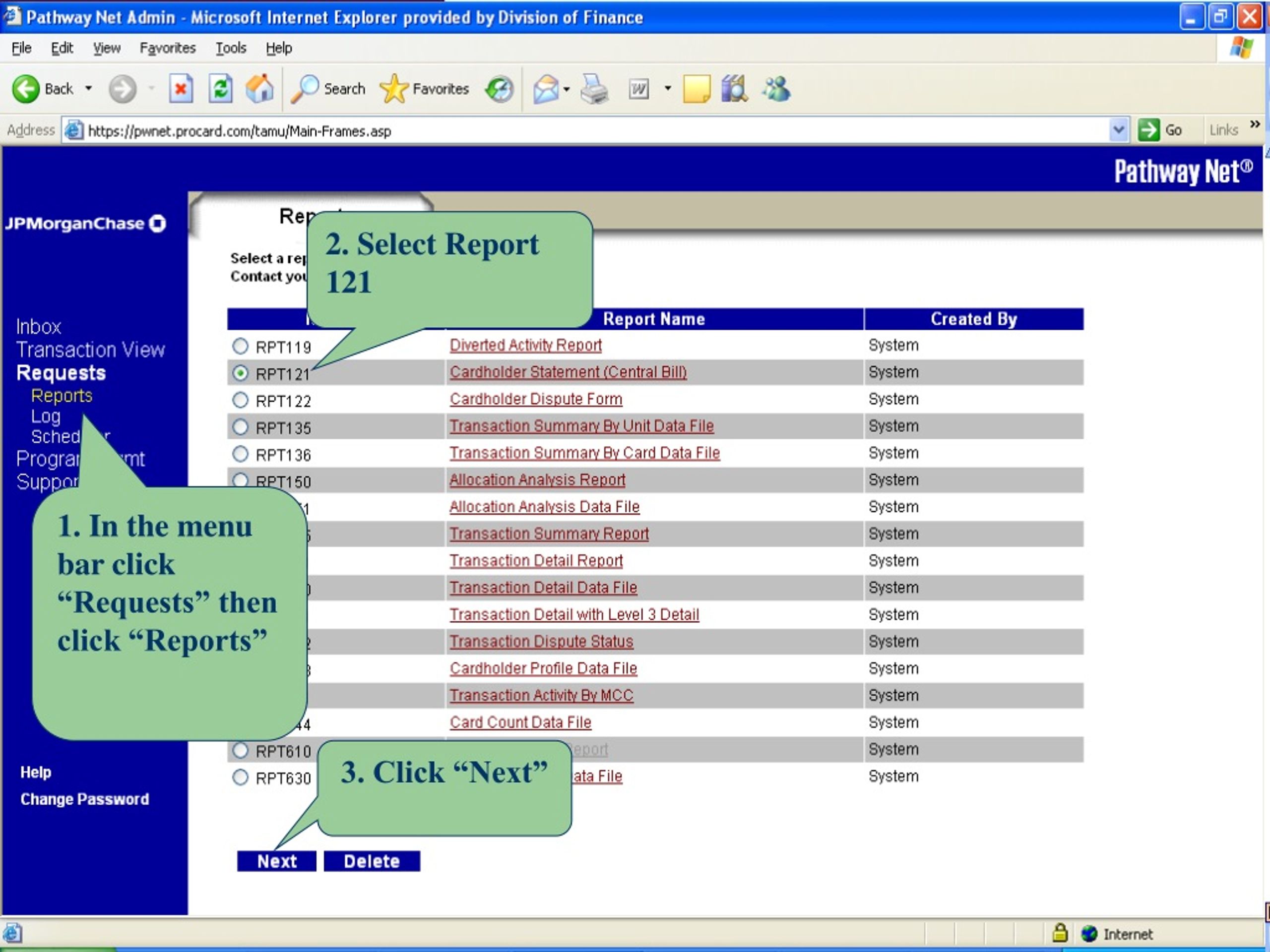Screen dimensions: 1270x952
Task: Select the RPT630 radio button
Action: pos(240,777)
